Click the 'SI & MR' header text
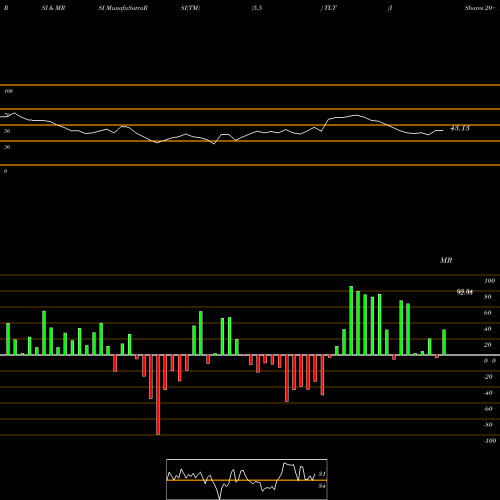The image size is (500, 500). pyautogui.click(x=53, y=8)
